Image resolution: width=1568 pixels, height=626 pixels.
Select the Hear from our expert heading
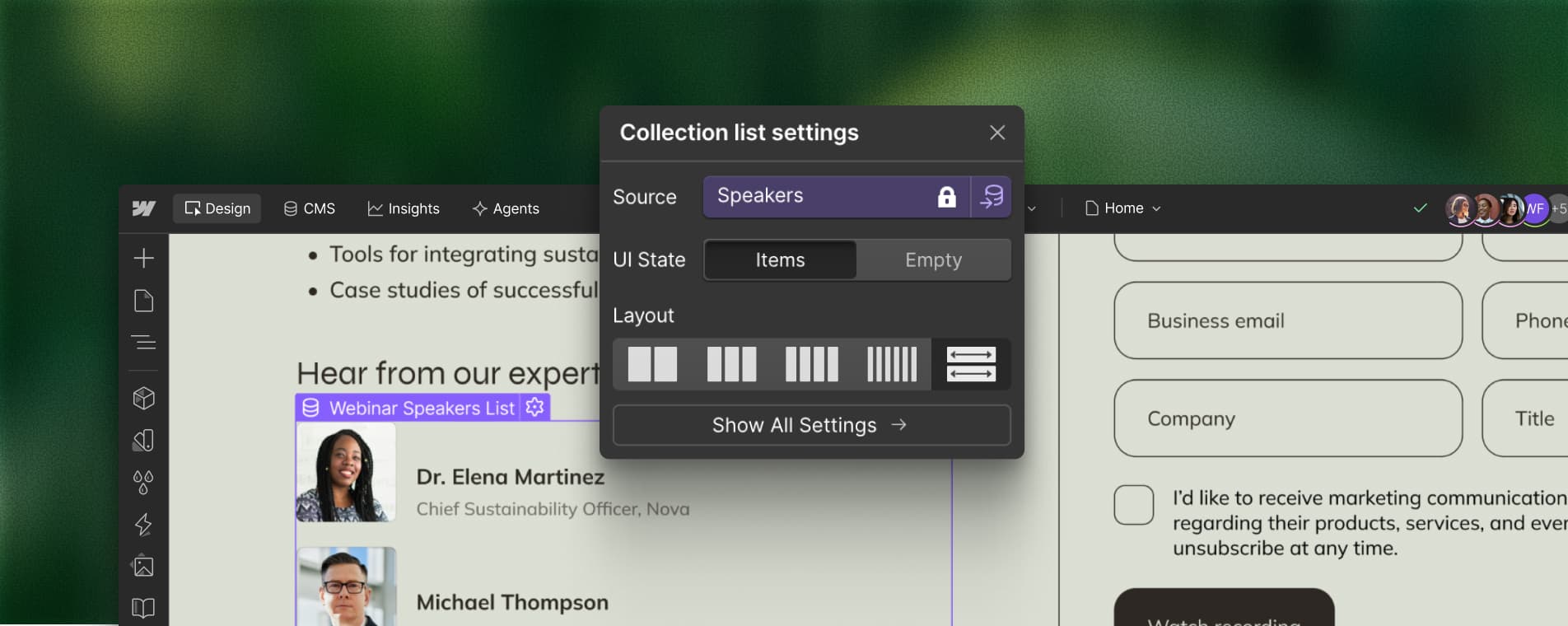(448, 373)
